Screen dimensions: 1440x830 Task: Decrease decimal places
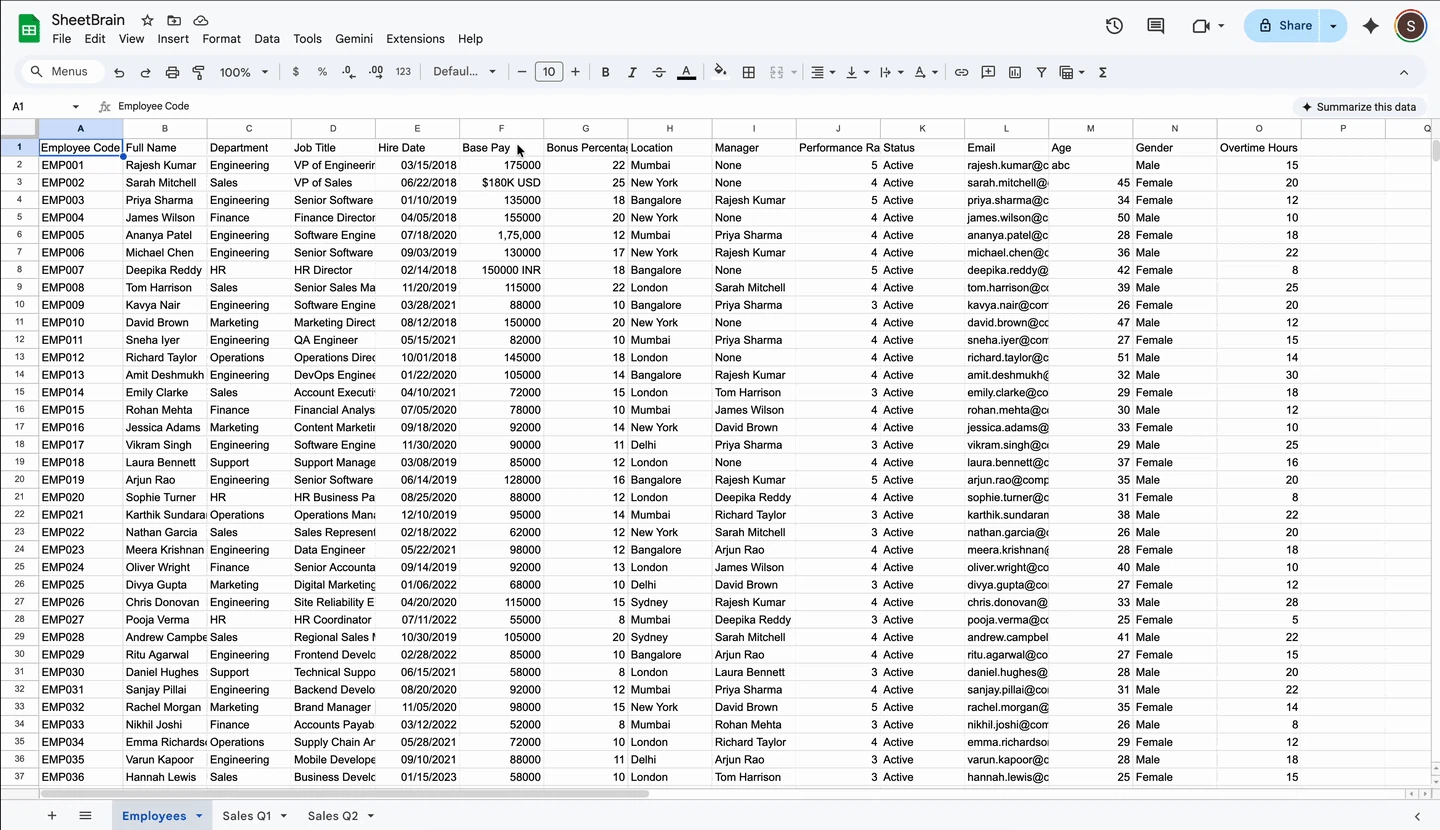[348, 72]
